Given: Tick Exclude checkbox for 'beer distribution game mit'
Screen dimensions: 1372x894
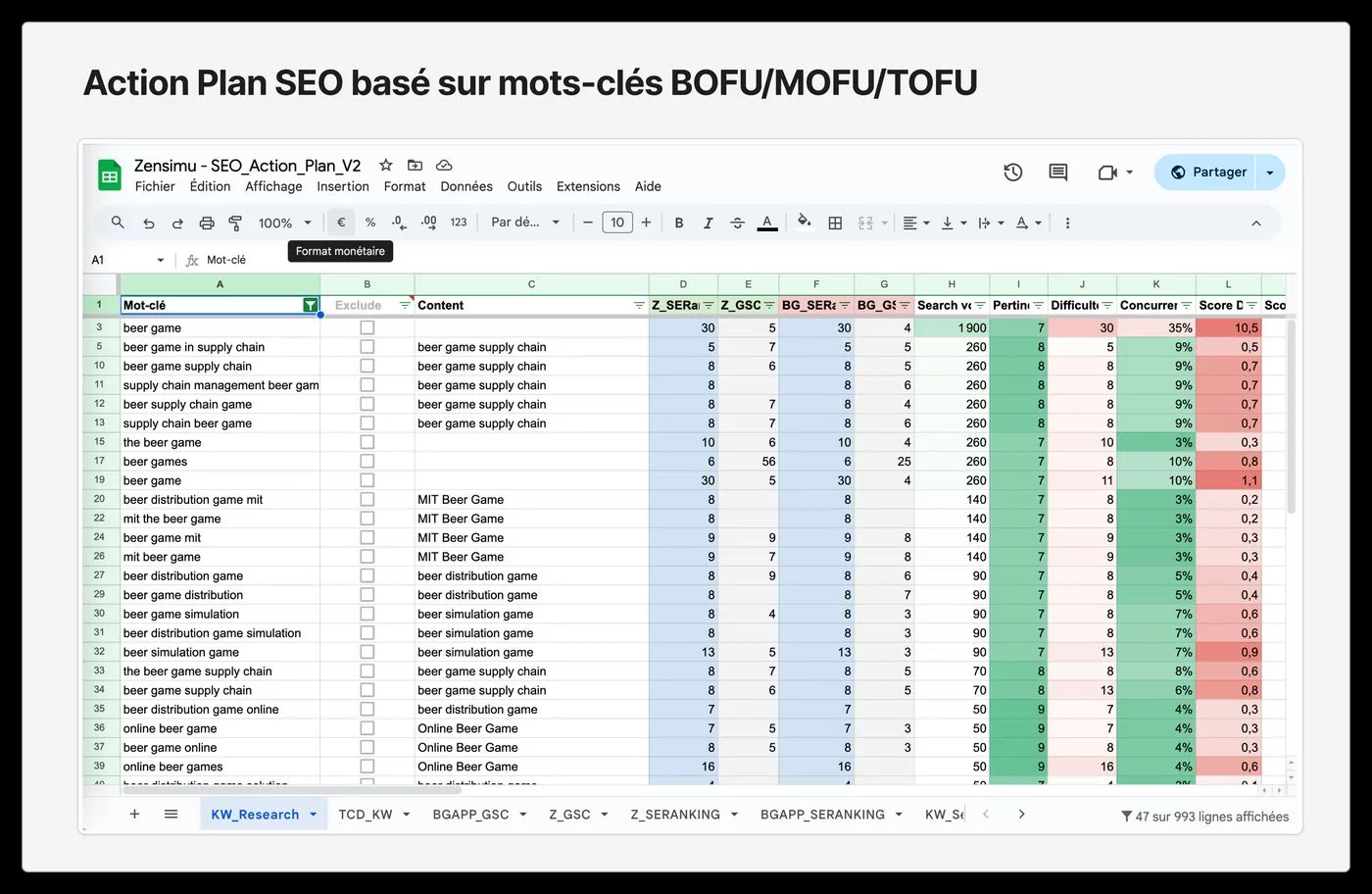Looking at the screenshot, I should [x=367, y=499].
